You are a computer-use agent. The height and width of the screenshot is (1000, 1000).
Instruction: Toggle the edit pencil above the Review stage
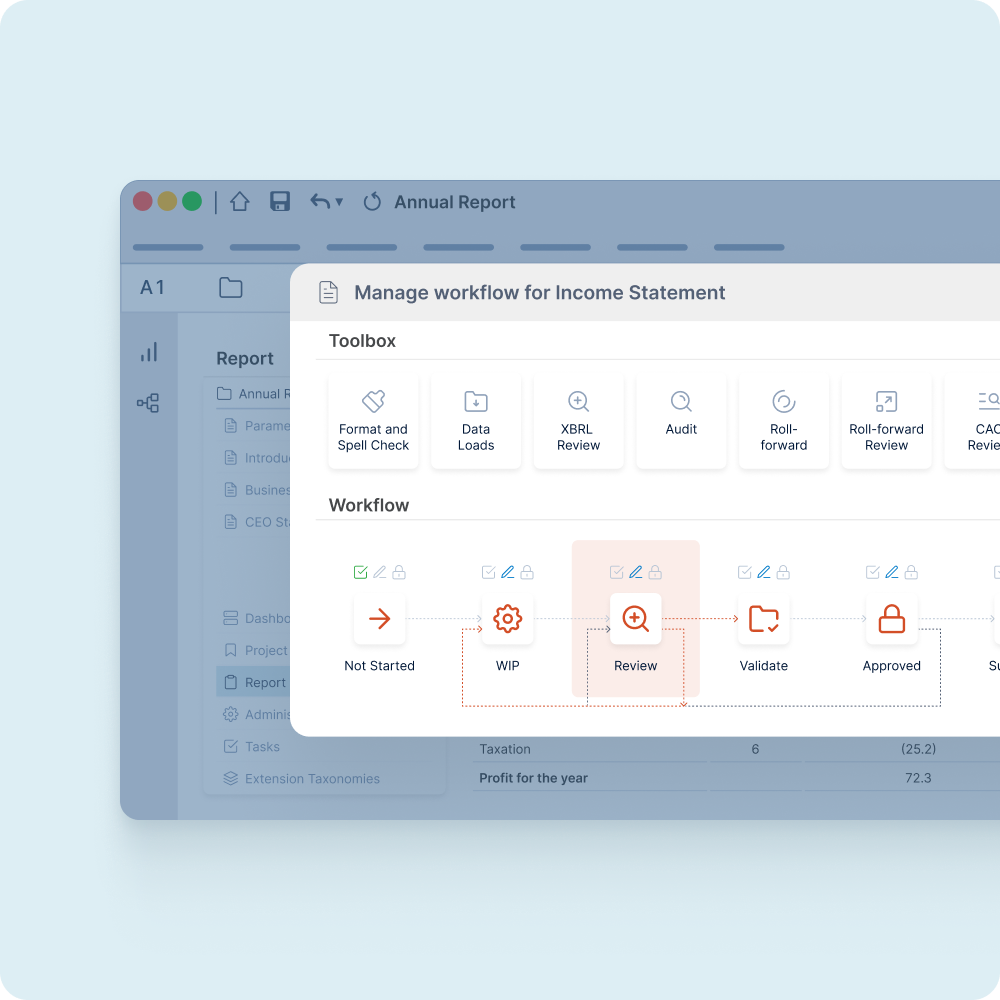[x=635, y=572]
